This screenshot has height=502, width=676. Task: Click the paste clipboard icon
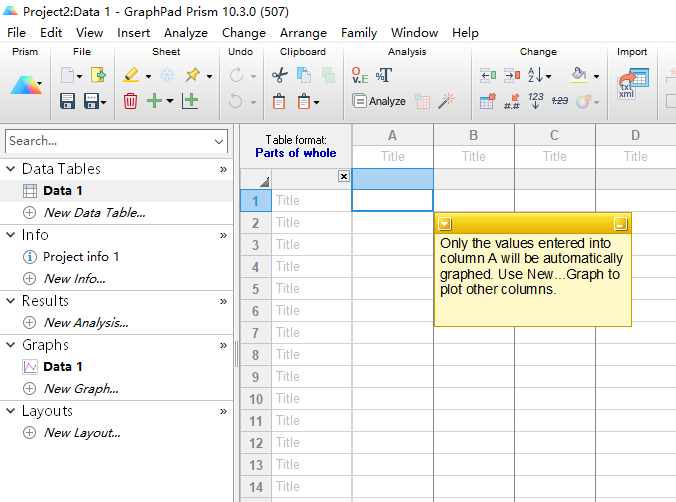coord(279,101)
